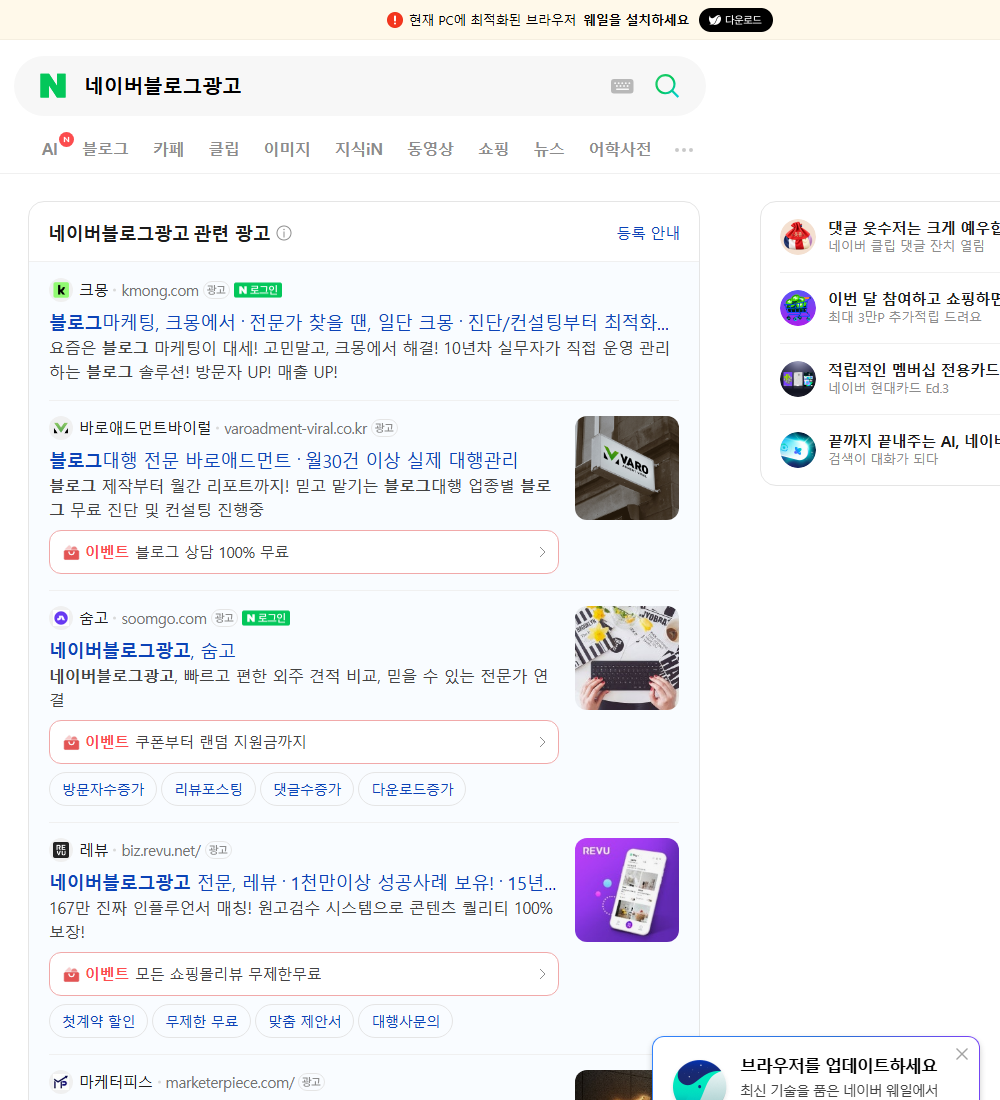Open the soomgo.com URL text

click(164, 619)
